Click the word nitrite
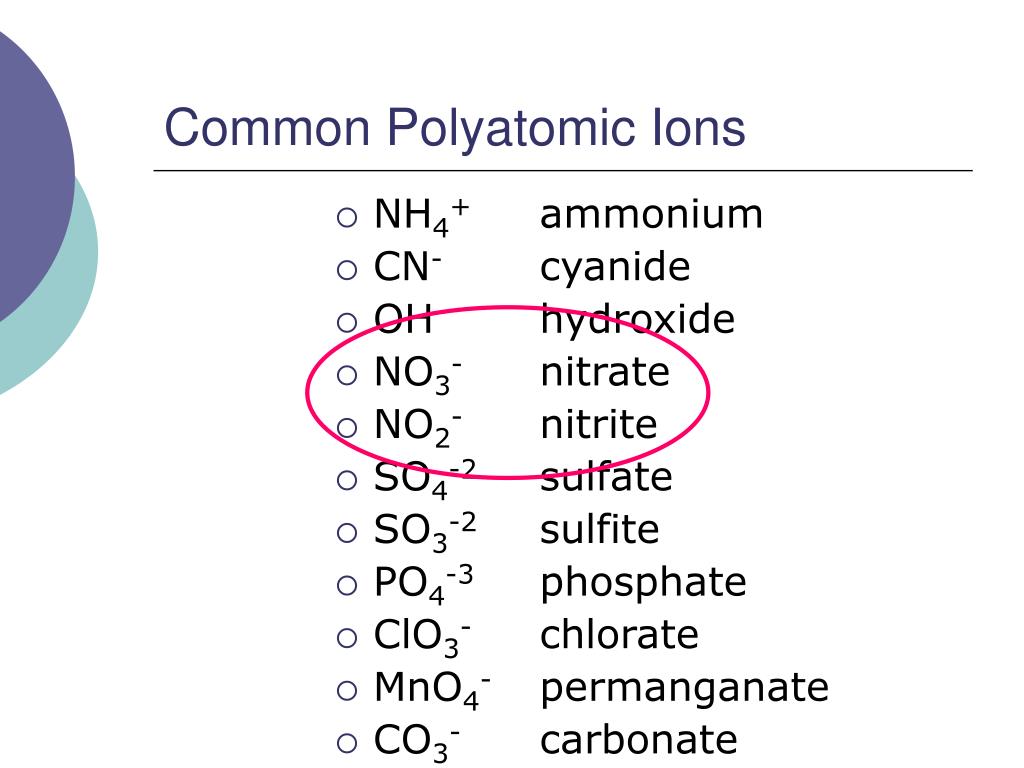This screenshot has height=768, width=1024. pos(599,424)
